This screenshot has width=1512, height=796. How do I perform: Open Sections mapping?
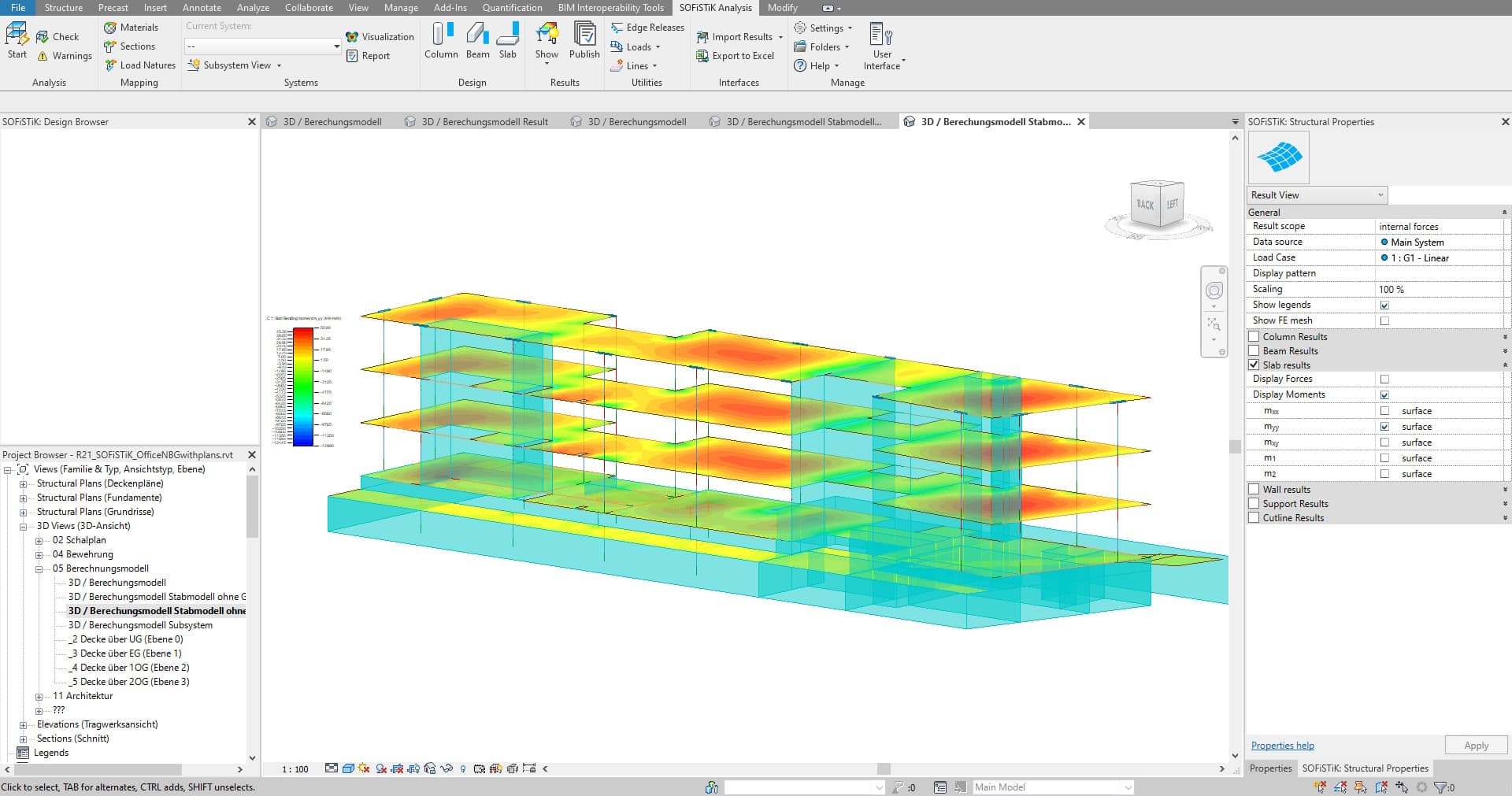tap(129, 46)
